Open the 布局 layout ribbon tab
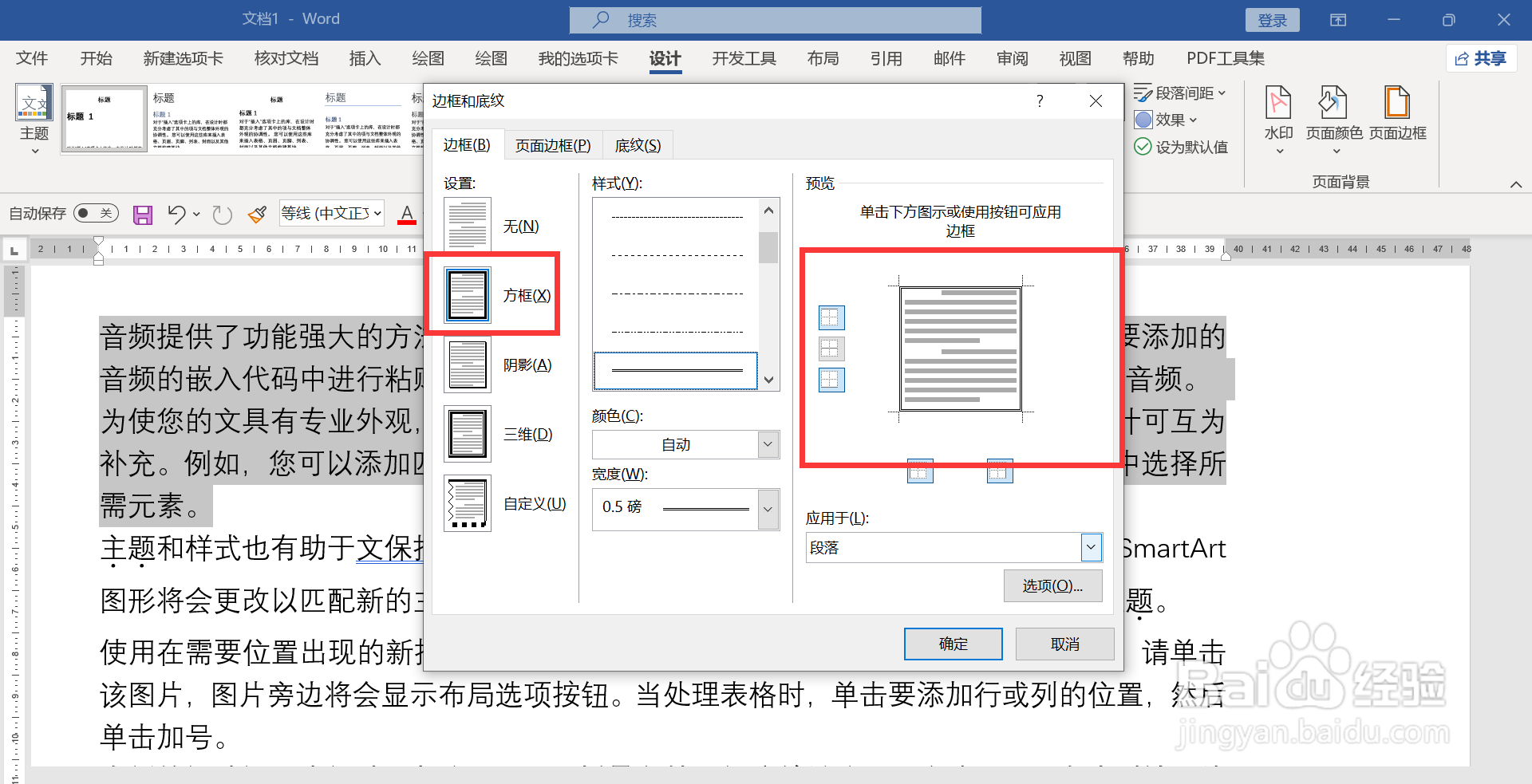 click(823, 58)
